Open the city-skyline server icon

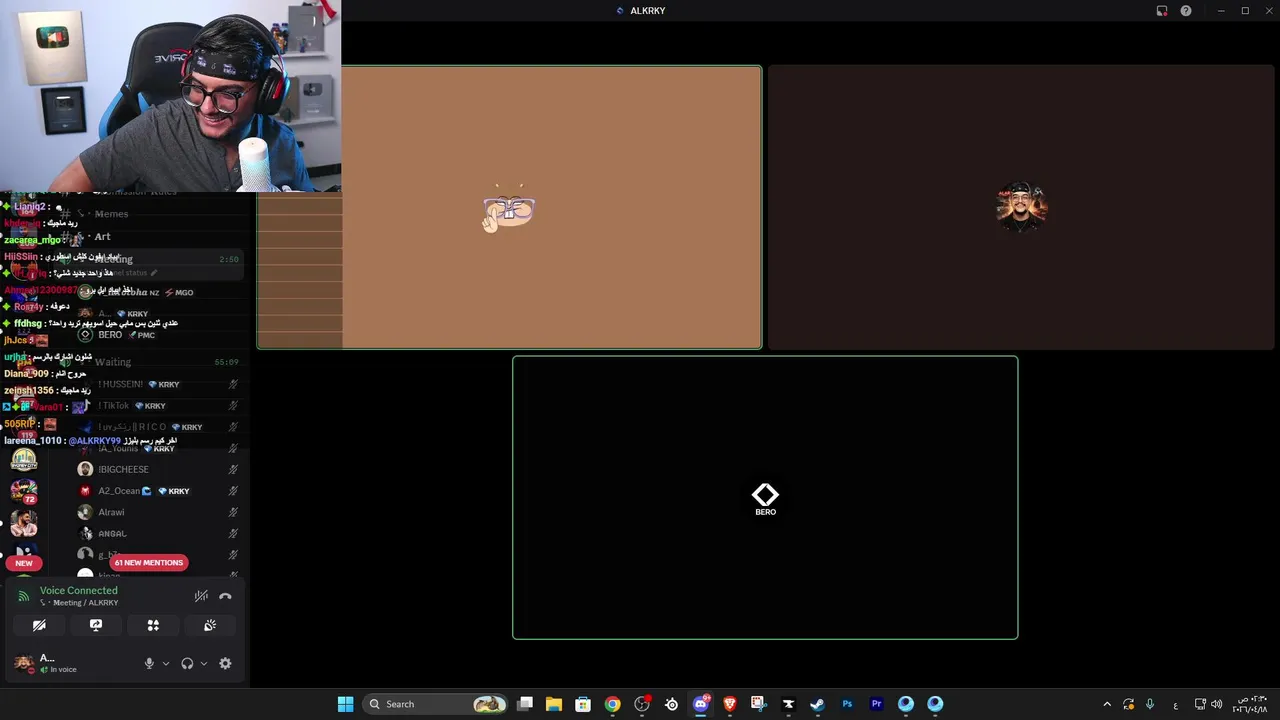point(24,460)
